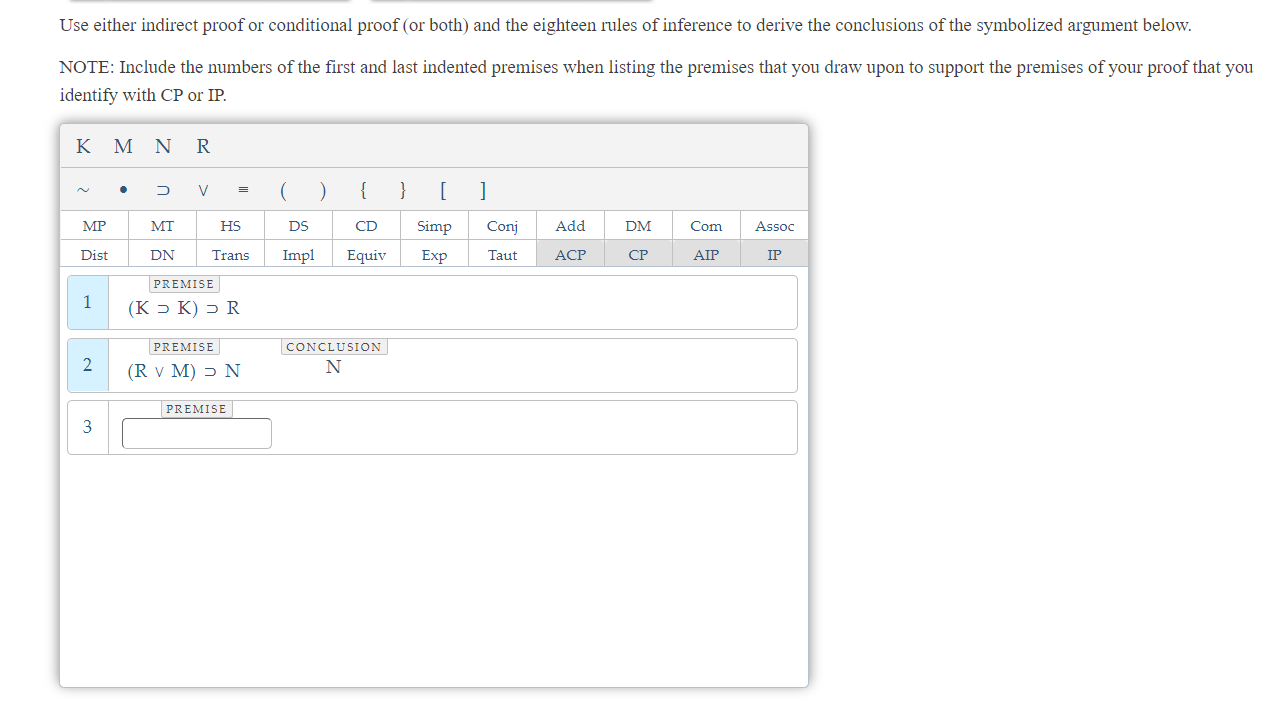Select the CONCLUSION label on line 2
The height and width of the screenshot is (701, 1262).
pyautogui.click(x=334, y=347)
